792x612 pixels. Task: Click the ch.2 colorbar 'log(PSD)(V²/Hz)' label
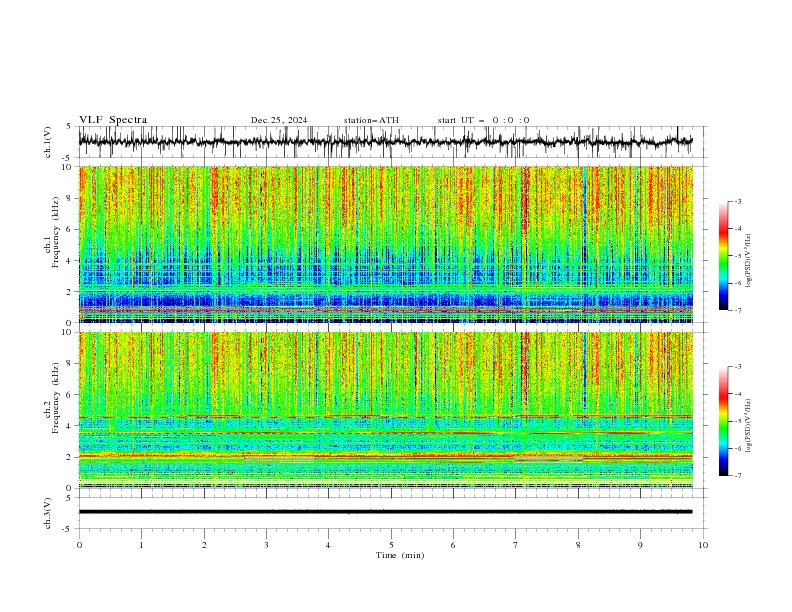pyautogui.click(x=748, y=425)
